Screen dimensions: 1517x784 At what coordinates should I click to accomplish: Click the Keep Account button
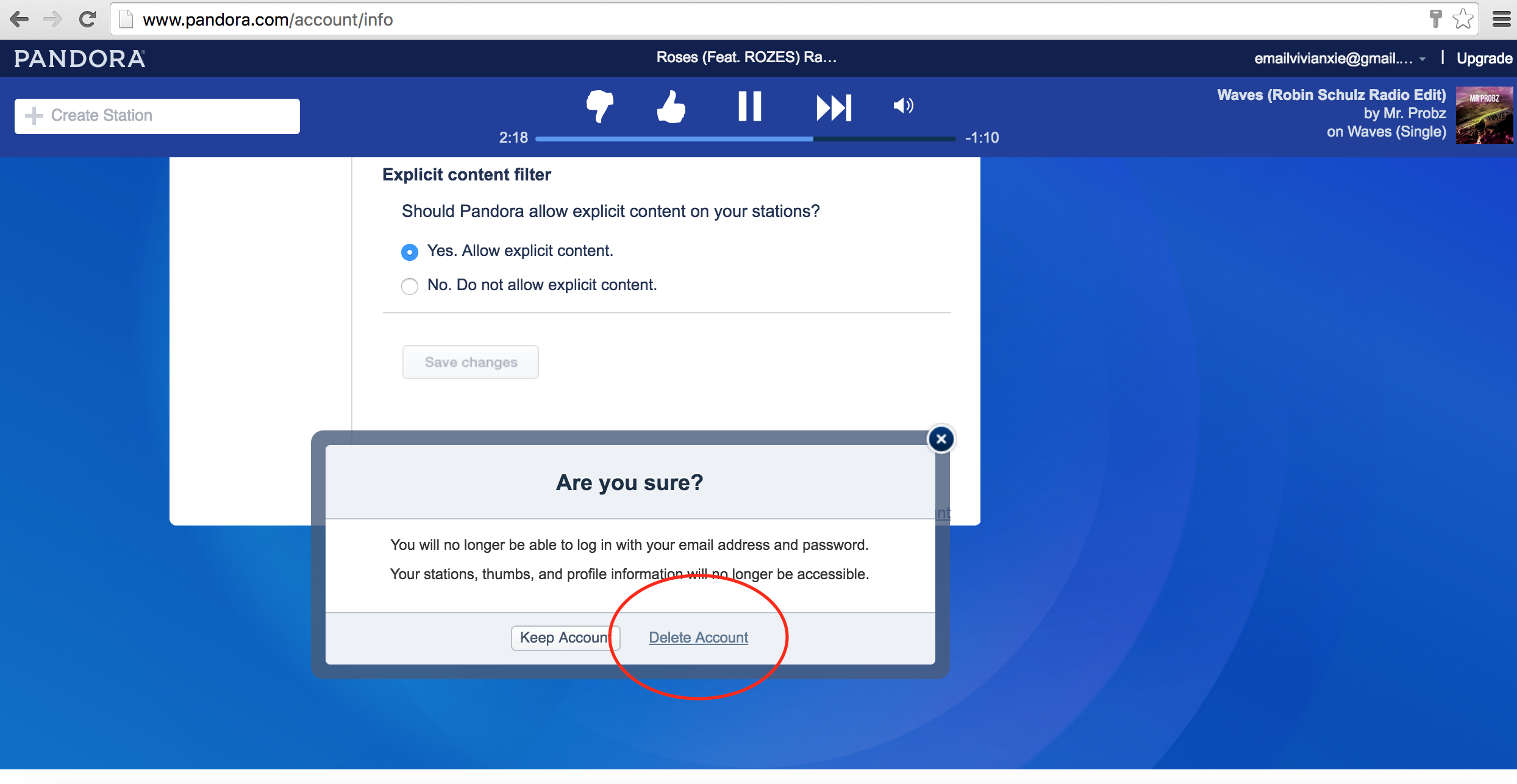[565, 638]
